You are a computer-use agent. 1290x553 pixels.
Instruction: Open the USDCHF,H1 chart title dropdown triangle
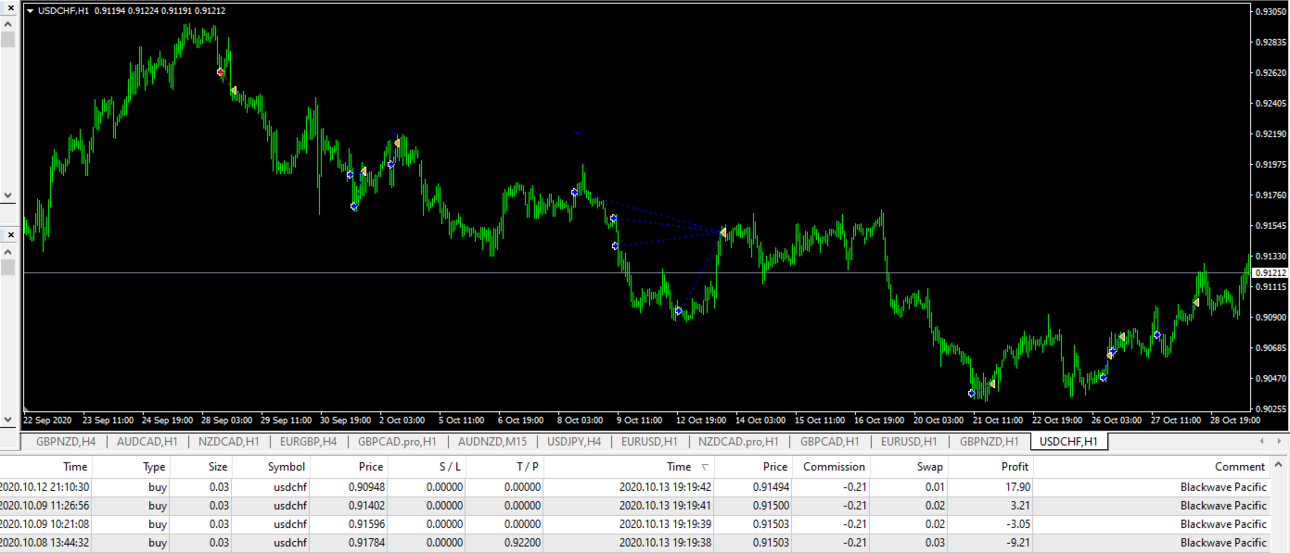pyautogui.click(x=30, y=11)
